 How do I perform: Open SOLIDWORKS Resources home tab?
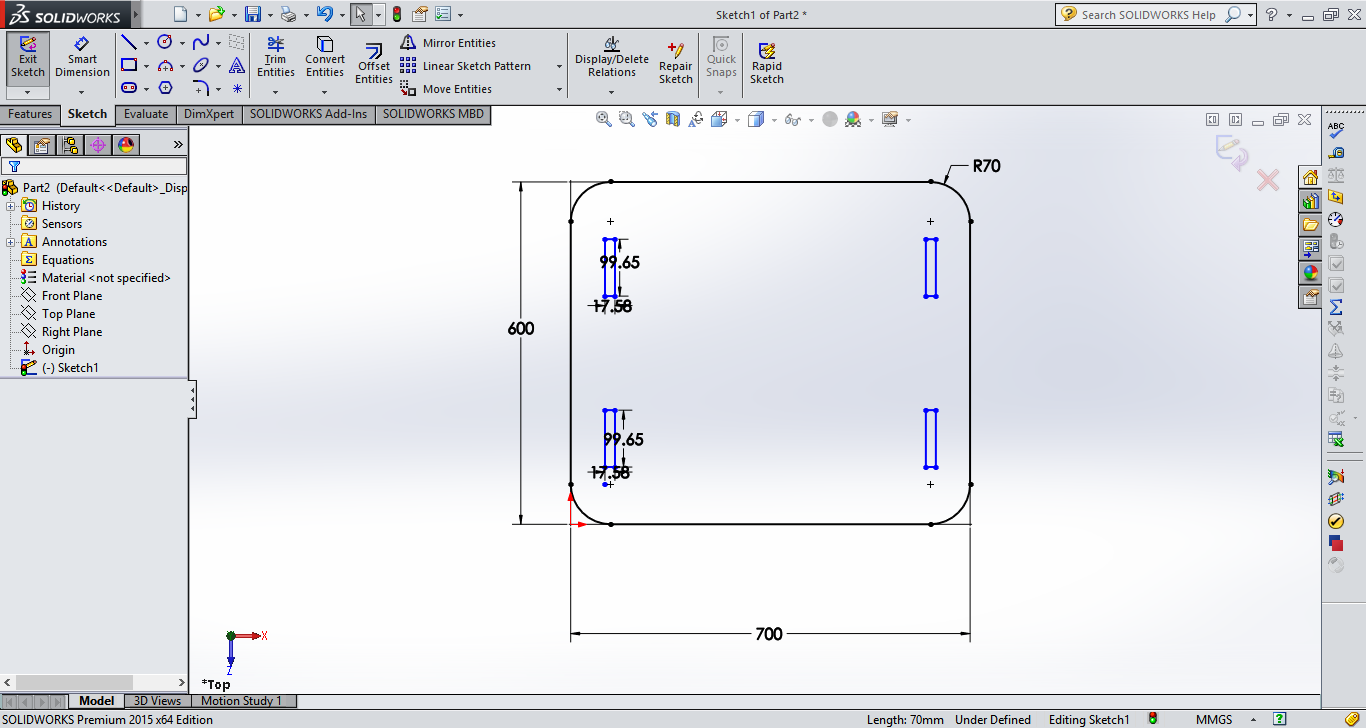coord(1311,177)
